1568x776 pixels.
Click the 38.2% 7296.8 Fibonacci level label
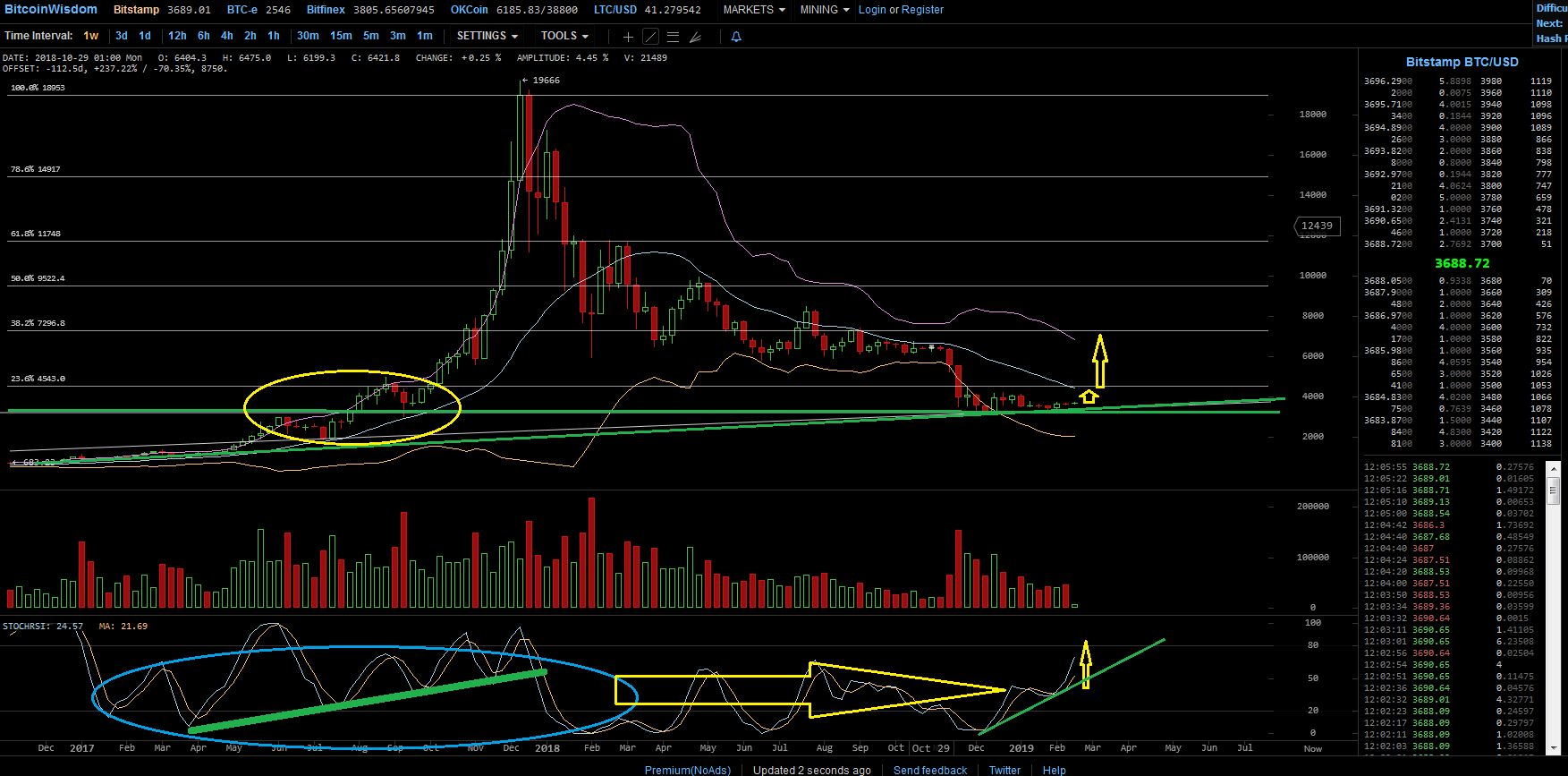pyautogui.click(x=38, y=323)
